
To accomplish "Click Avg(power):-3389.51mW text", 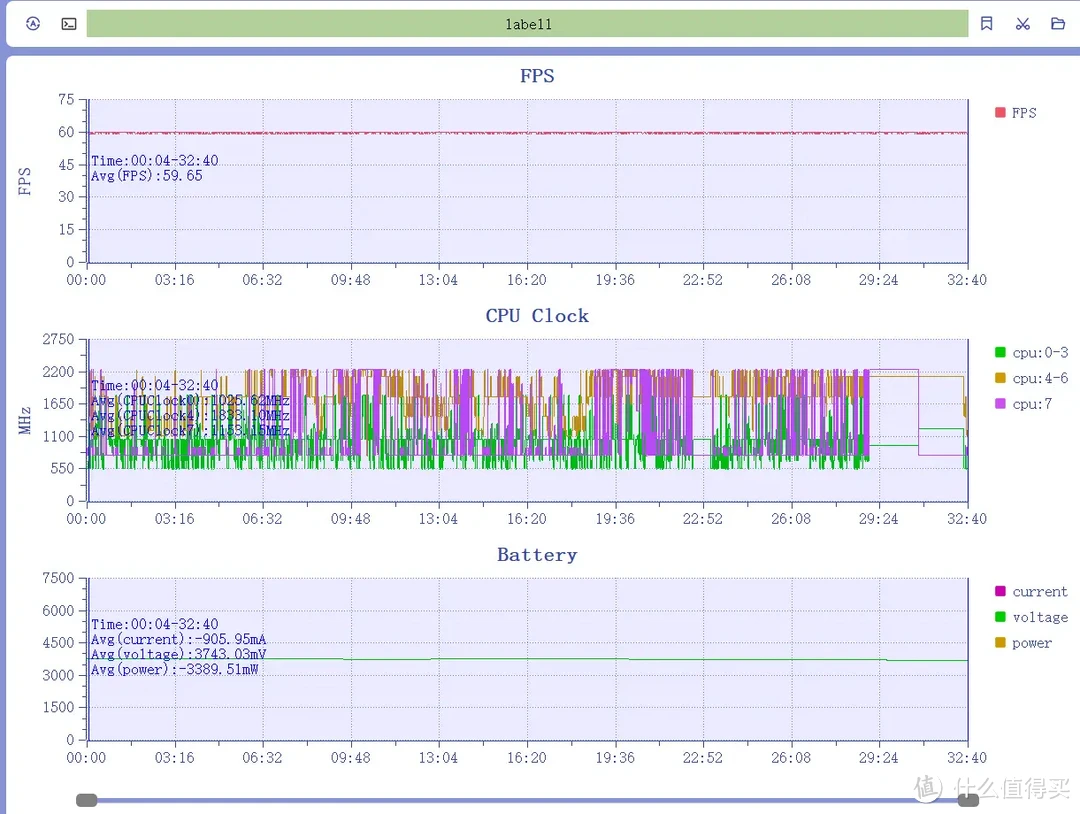I will 175,669.
